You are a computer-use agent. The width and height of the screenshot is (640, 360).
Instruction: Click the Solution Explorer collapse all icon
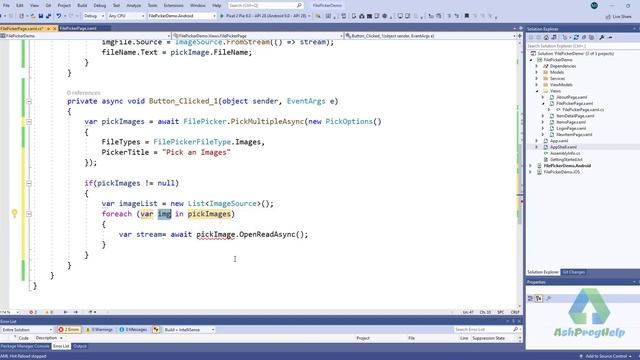(x=584, y=38)
